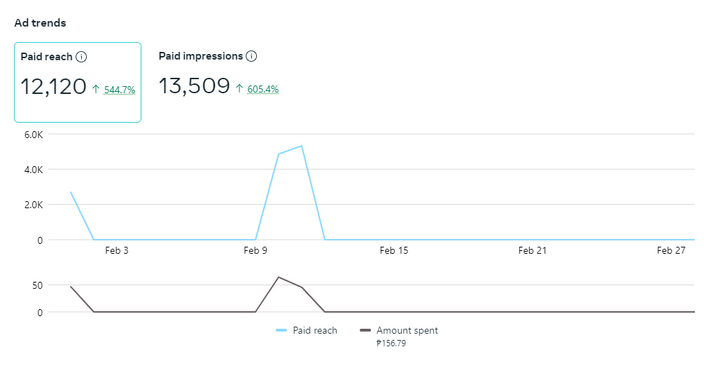Click the Paid impressions info icon
This screenshot has width=714, height=368.
click(x=251, y=56)
